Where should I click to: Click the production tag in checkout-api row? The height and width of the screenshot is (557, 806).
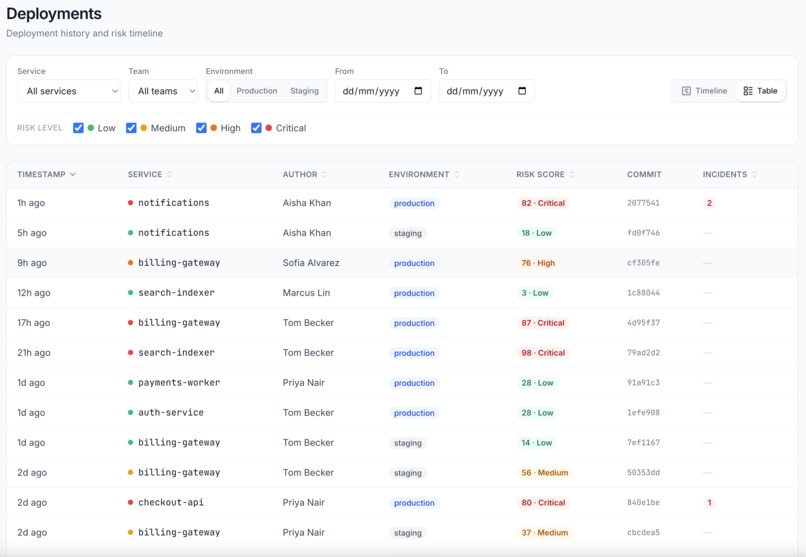(414, 503)
